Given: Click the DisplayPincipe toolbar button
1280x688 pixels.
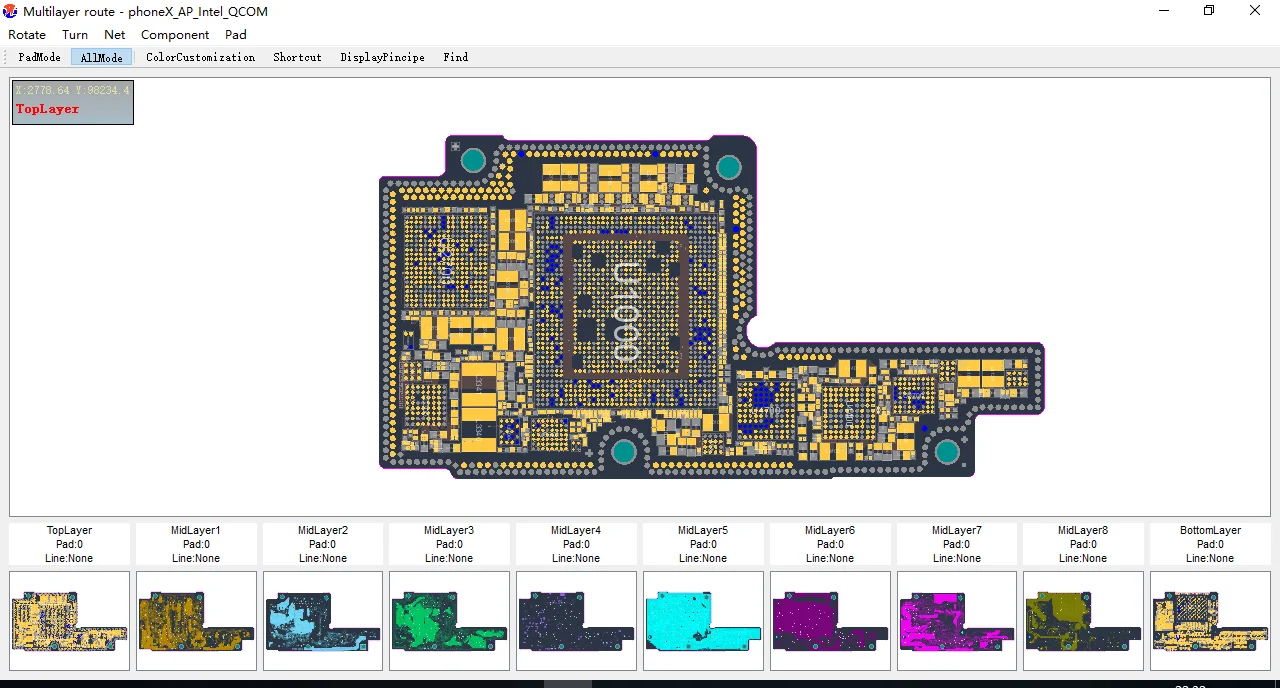Looking at the screenshot, I should click(382, 57).
